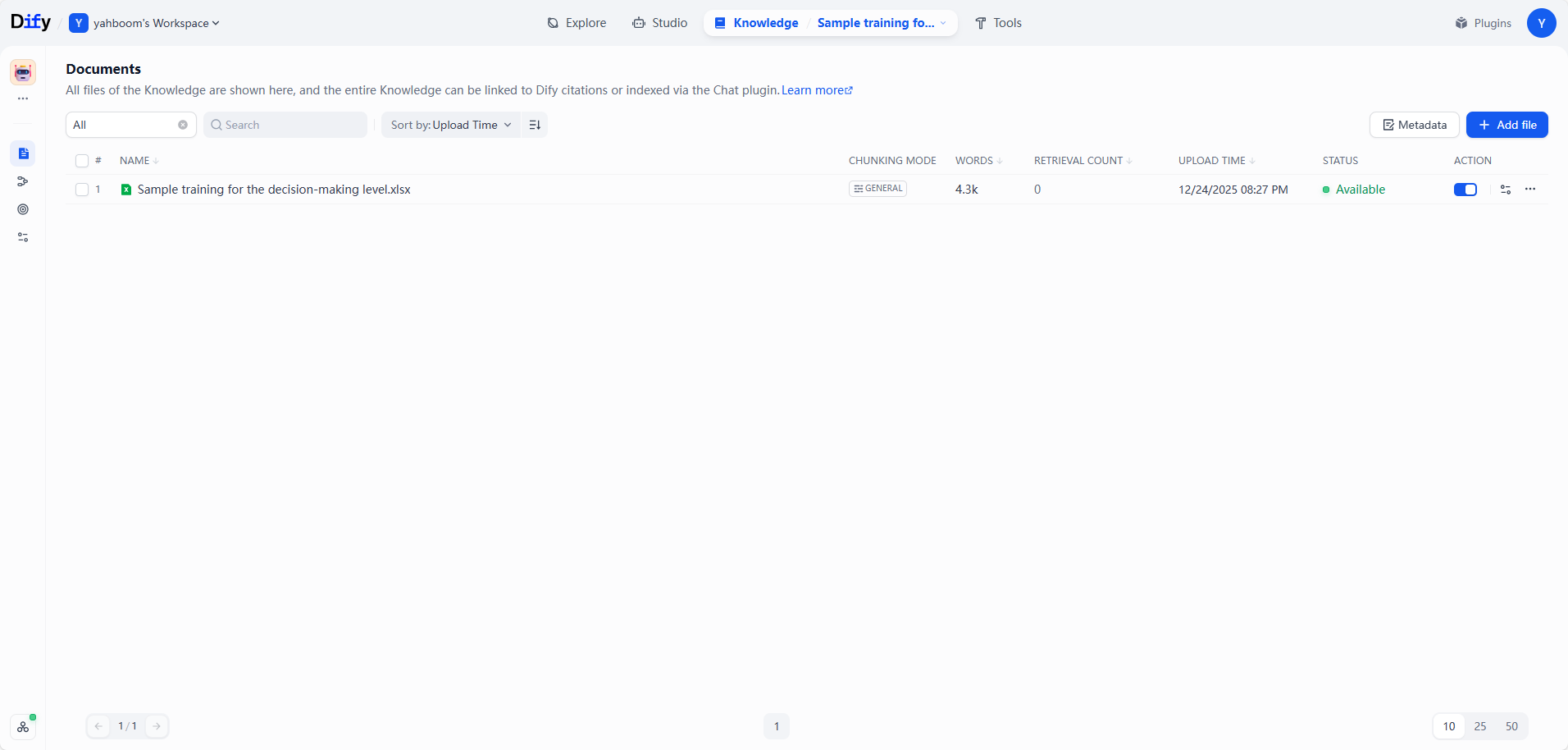Open the Tools tab
Viewport: 1568px width, 750px height.
coord(998,23)
